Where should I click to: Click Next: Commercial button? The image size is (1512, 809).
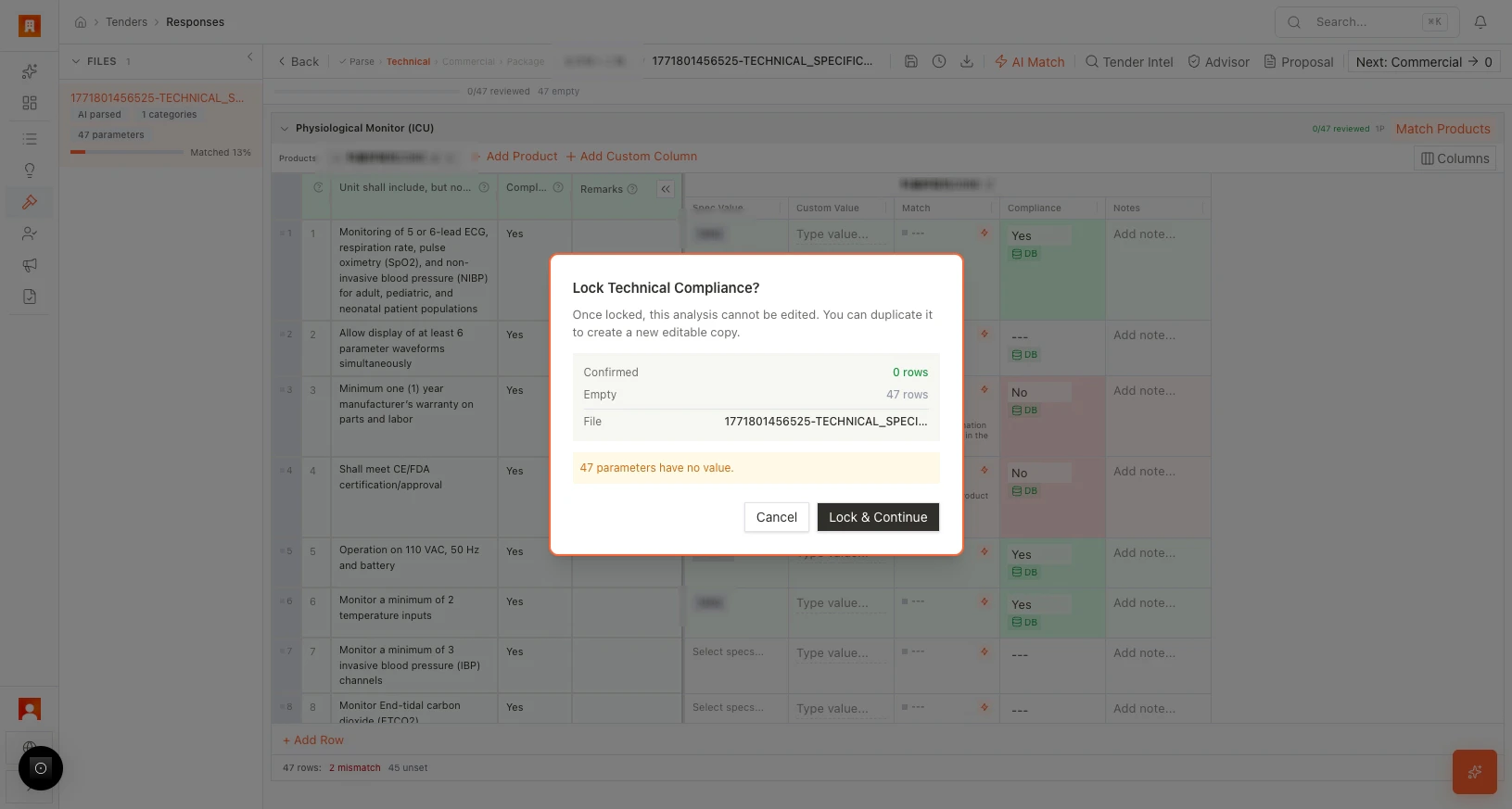click(1423, 62)
